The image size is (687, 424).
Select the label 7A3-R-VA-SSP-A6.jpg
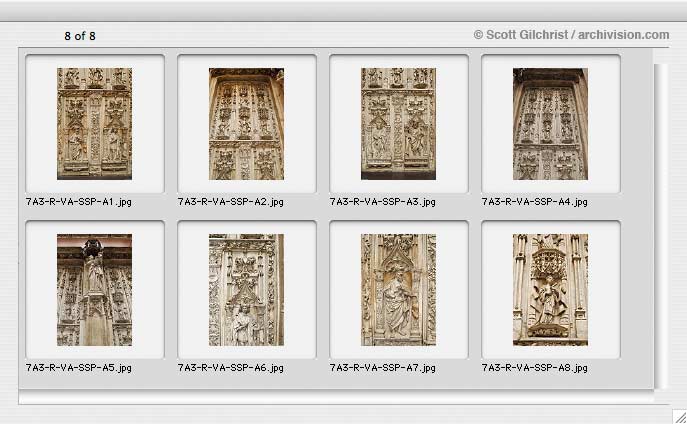tap(230, 368)
